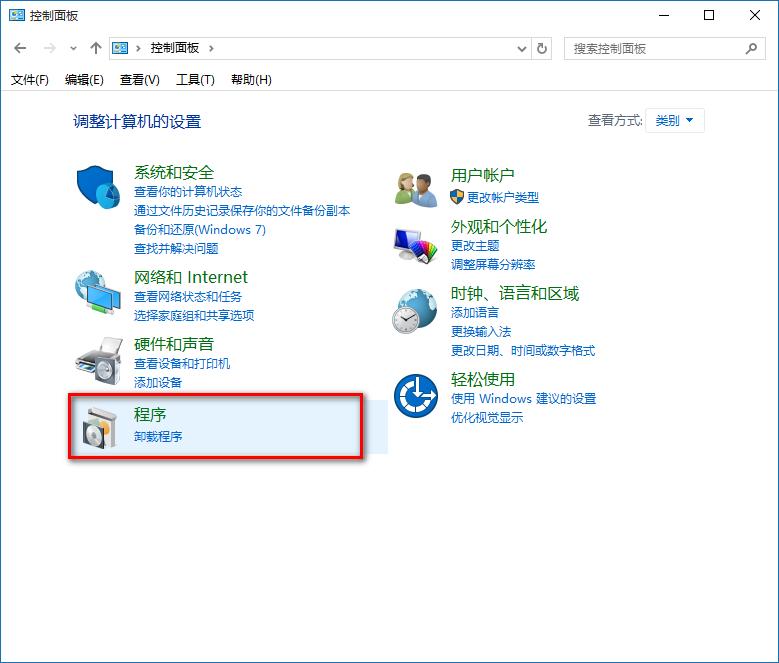Click 添加语言 link
The height and width of the screenshot is (663, 779).
tap(475, 313)
